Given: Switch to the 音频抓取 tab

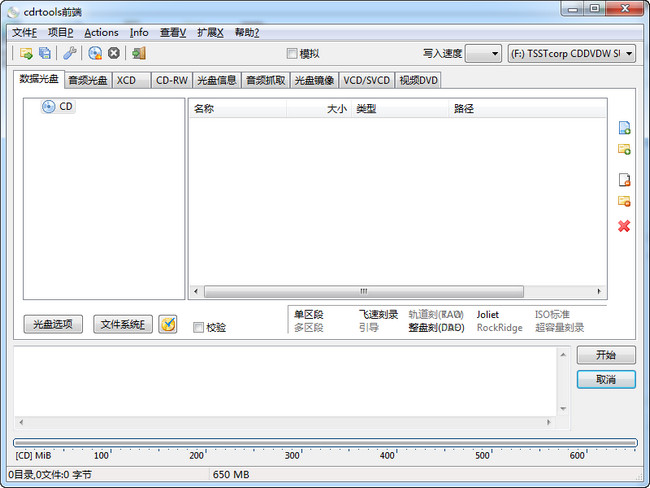Looking at the screenshot, I should point(266,80).
